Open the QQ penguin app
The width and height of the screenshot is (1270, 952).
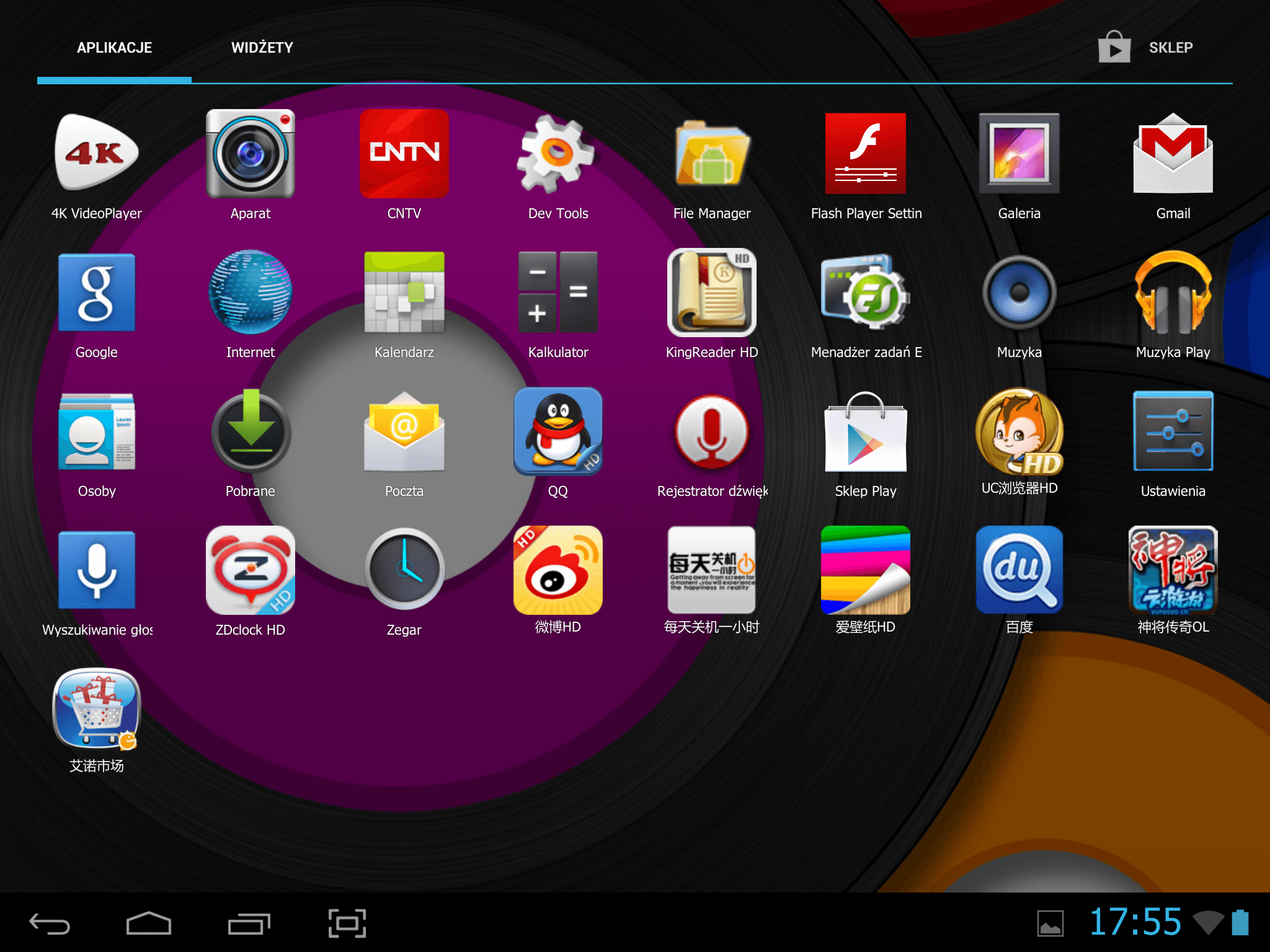click(x=558, y=431)
